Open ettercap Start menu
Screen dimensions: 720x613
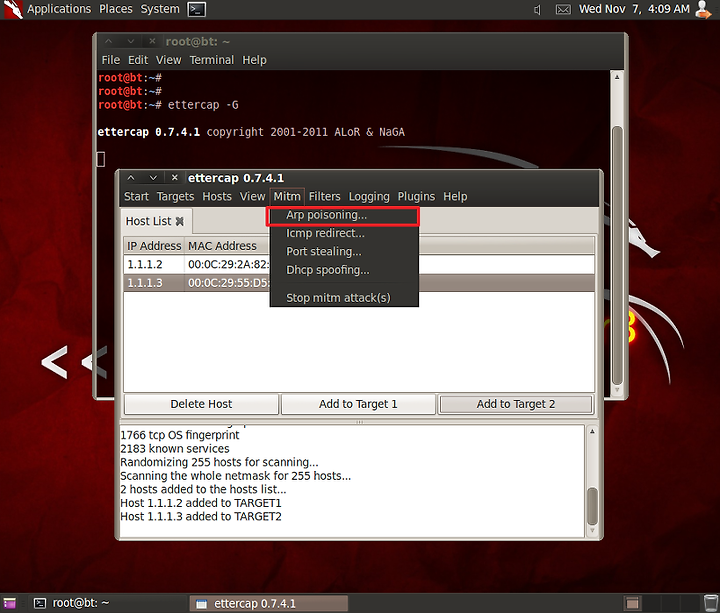click(136, 197)
